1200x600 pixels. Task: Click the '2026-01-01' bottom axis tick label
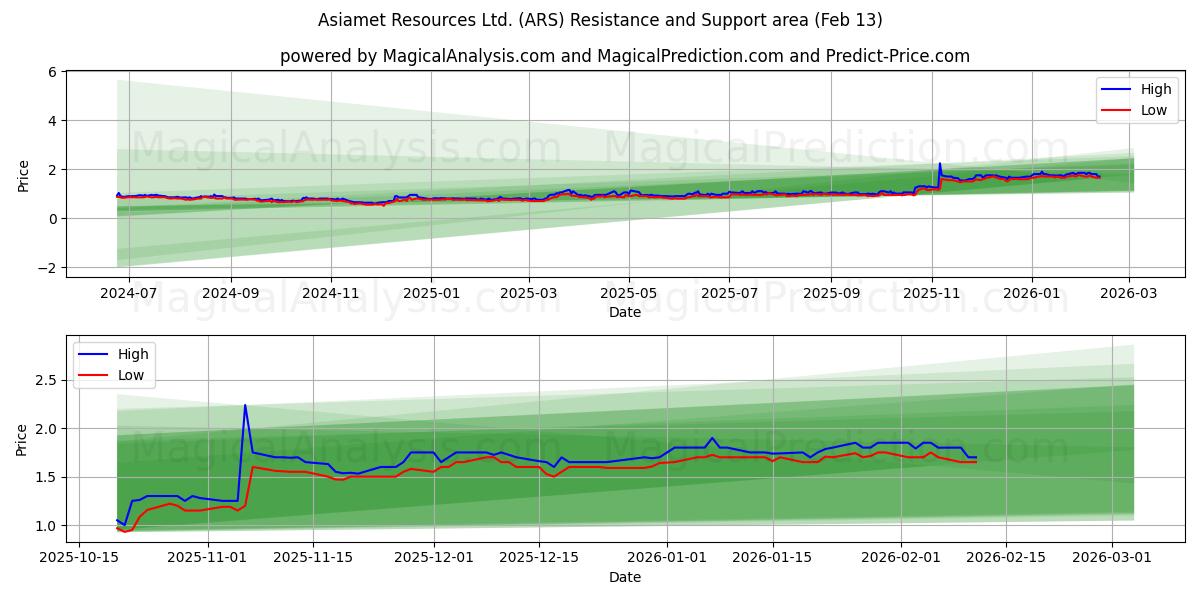coord(666,558)
